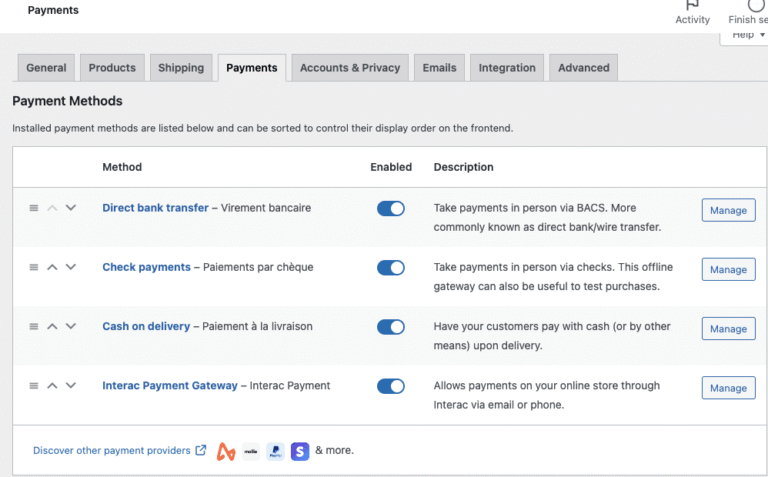
Task: Move Check payments down one row
Action: 71,267
